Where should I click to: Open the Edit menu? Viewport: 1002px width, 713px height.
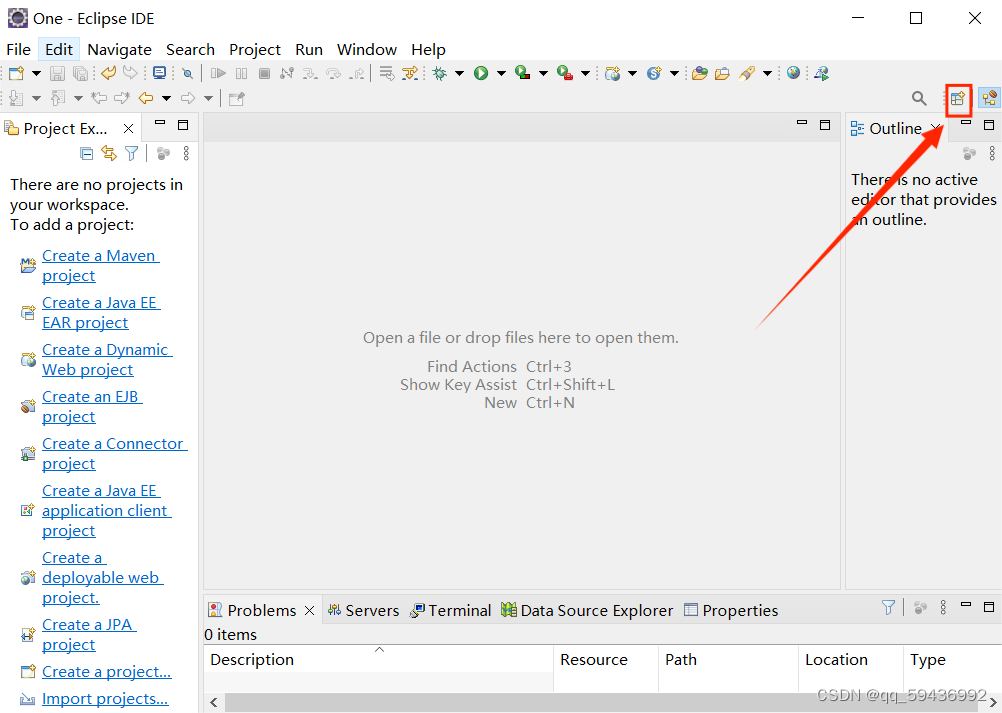click(59, 50)
